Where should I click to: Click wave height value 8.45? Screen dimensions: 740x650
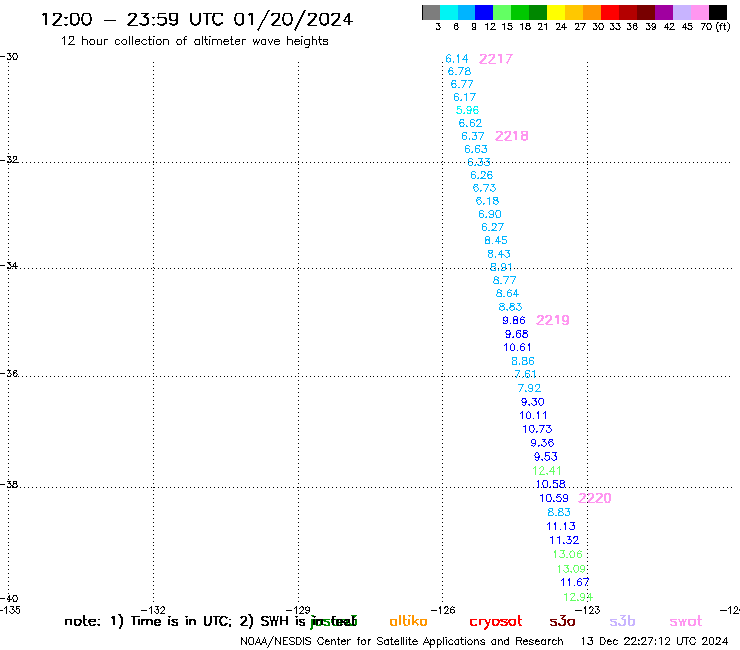[496, 240]
